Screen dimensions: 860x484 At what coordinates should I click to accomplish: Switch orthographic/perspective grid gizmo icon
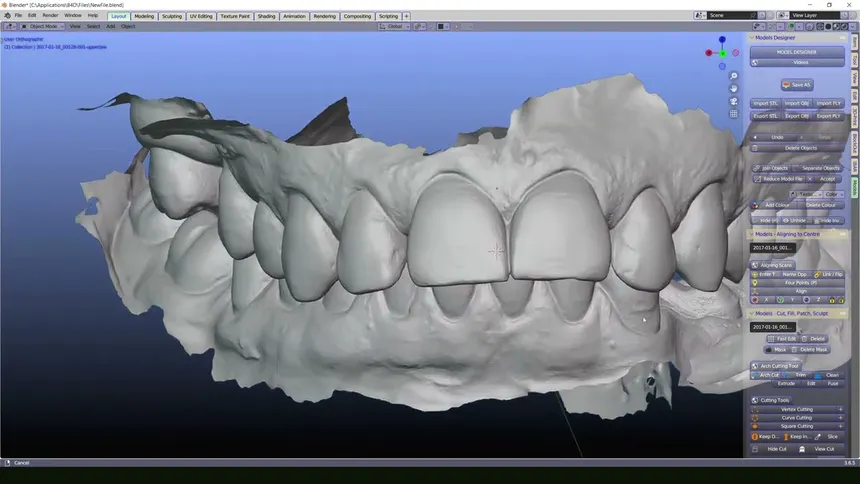tap(734, 114)
